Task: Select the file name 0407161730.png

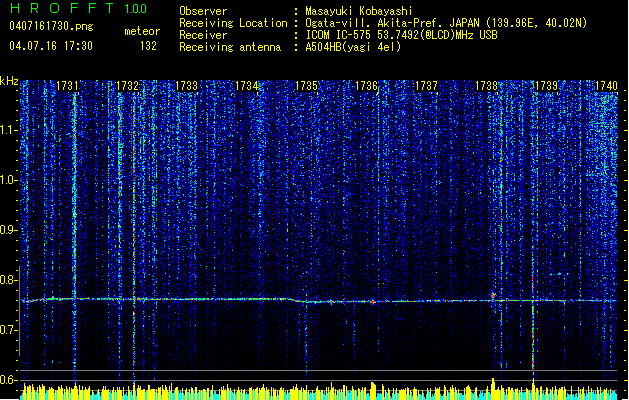Action: point(51,26)
